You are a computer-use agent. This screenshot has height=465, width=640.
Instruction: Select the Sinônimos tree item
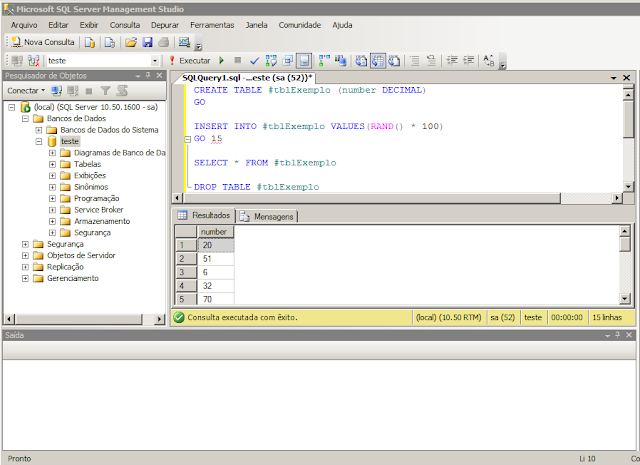coord(91,187)
